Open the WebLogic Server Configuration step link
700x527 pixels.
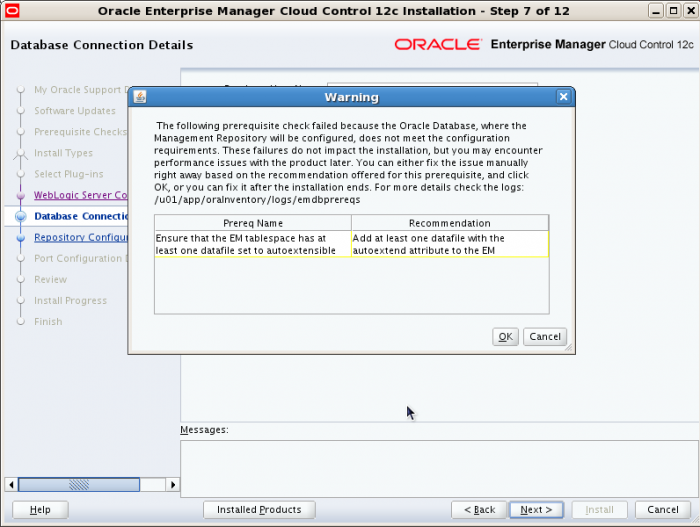81,195
